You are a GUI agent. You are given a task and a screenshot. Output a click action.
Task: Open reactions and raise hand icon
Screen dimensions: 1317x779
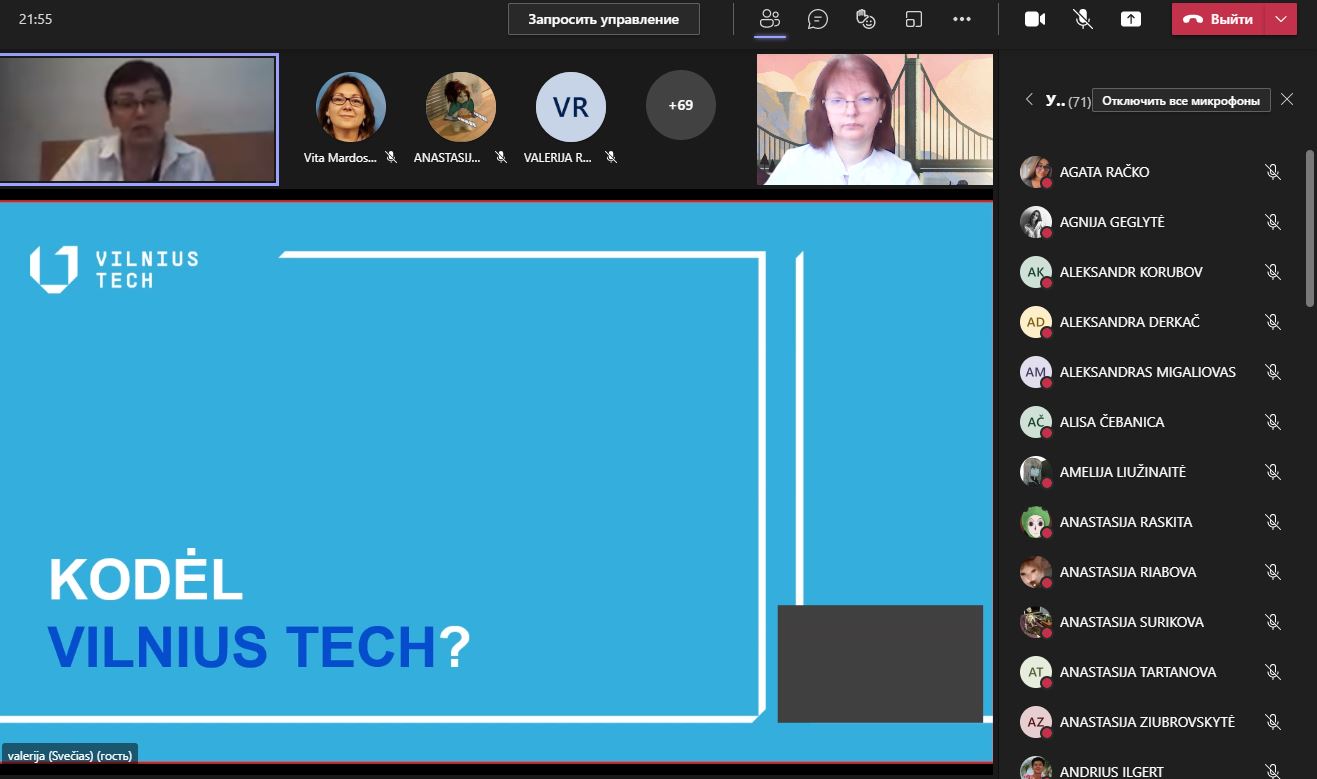(x=866, y=19)
